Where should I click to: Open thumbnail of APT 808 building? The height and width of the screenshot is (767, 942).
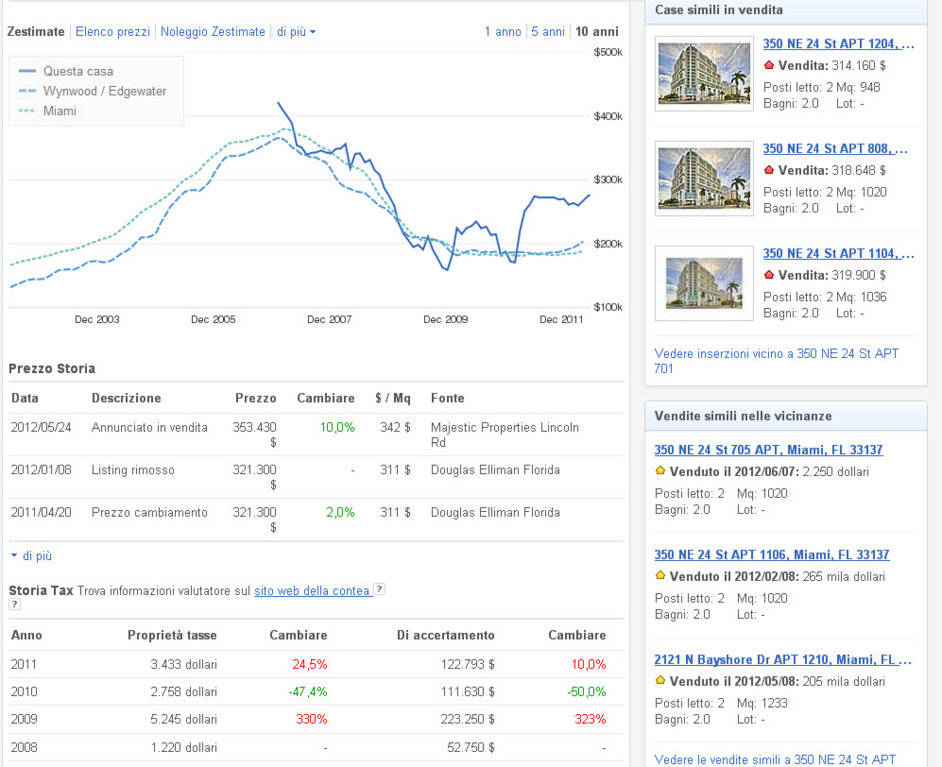[x=704, y=178]
